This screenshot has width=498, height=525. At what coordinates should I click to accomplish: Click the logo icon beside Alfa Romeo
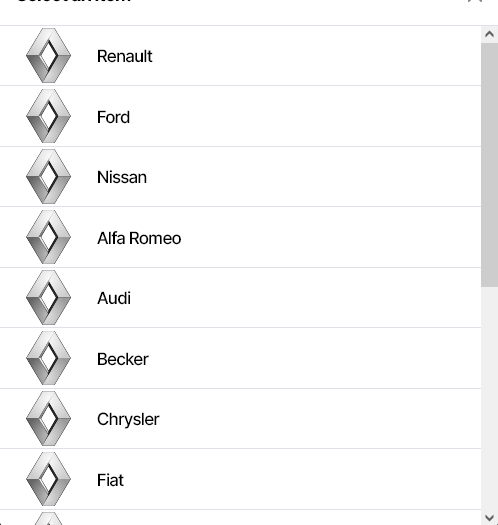tap(49, 237)
